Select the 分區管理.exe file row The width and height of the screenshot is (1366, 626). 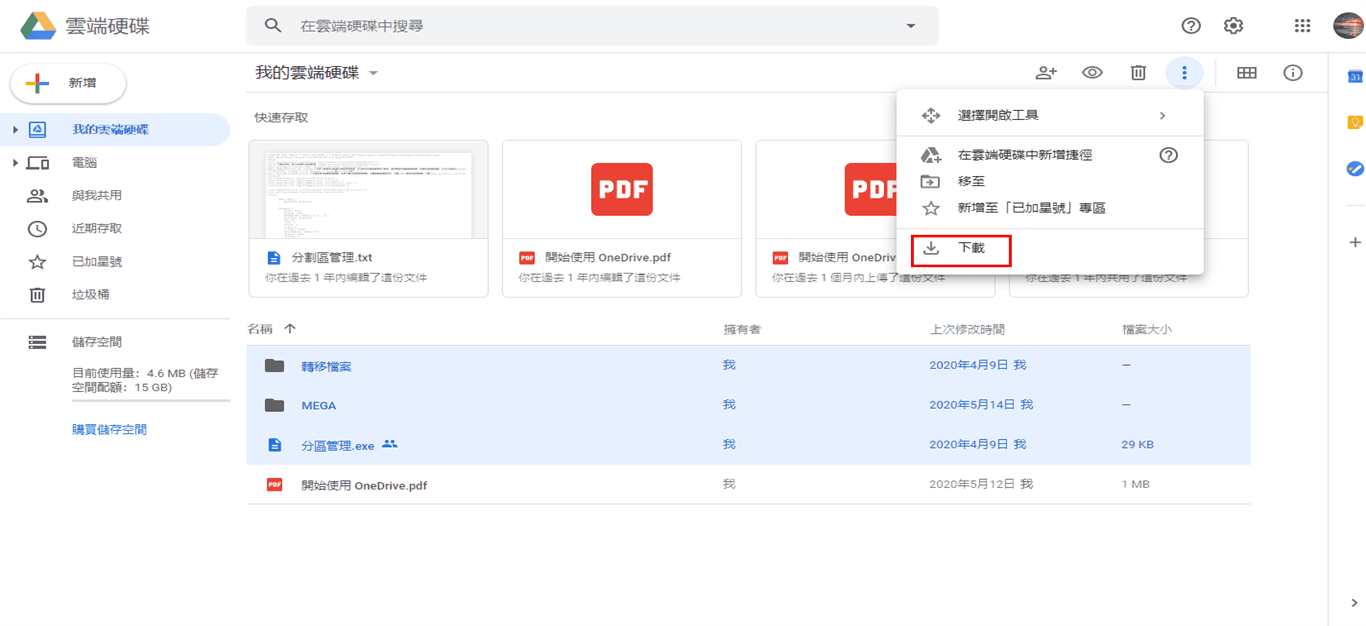748,445
